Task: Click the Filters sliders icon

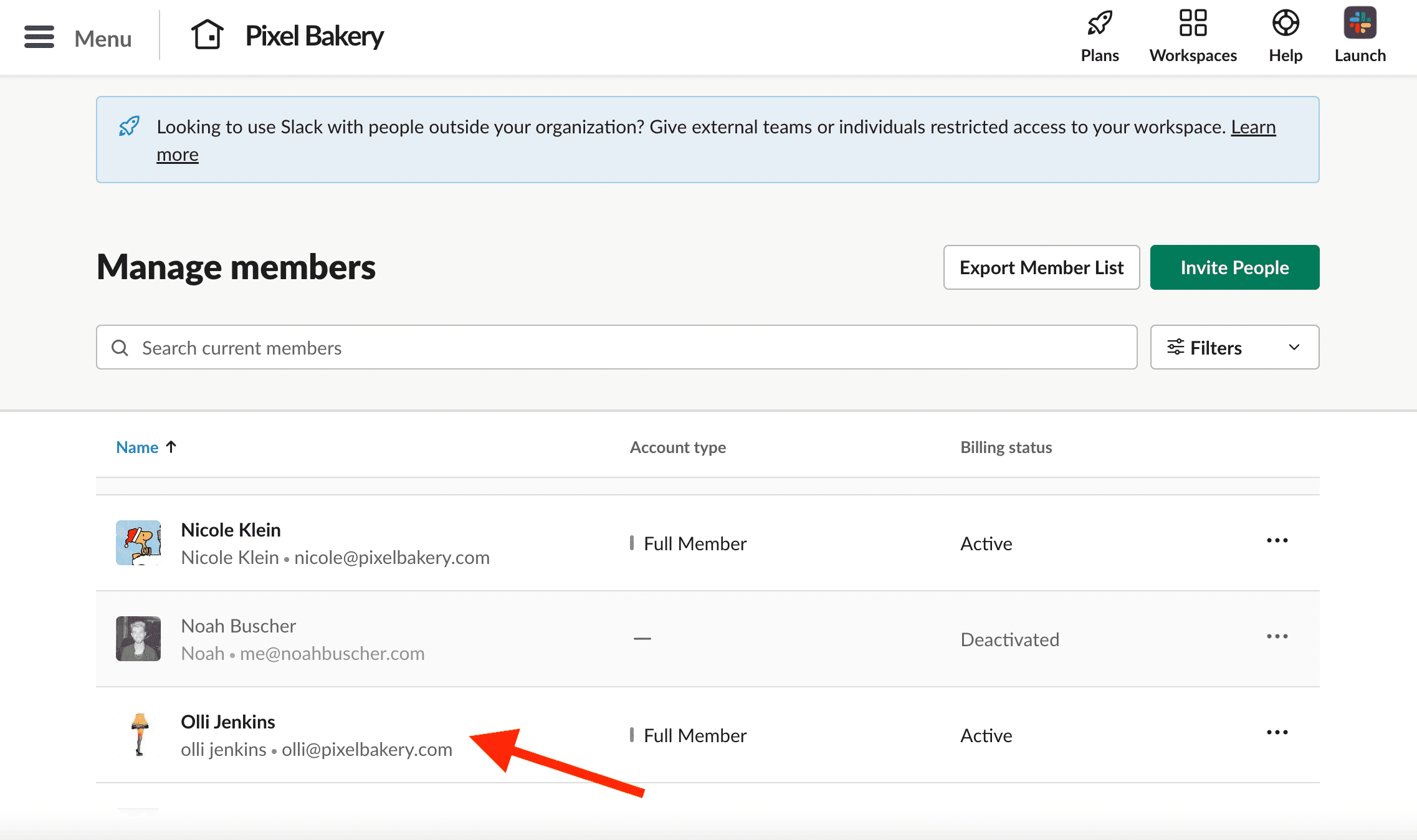Action: coord(1175,347)
